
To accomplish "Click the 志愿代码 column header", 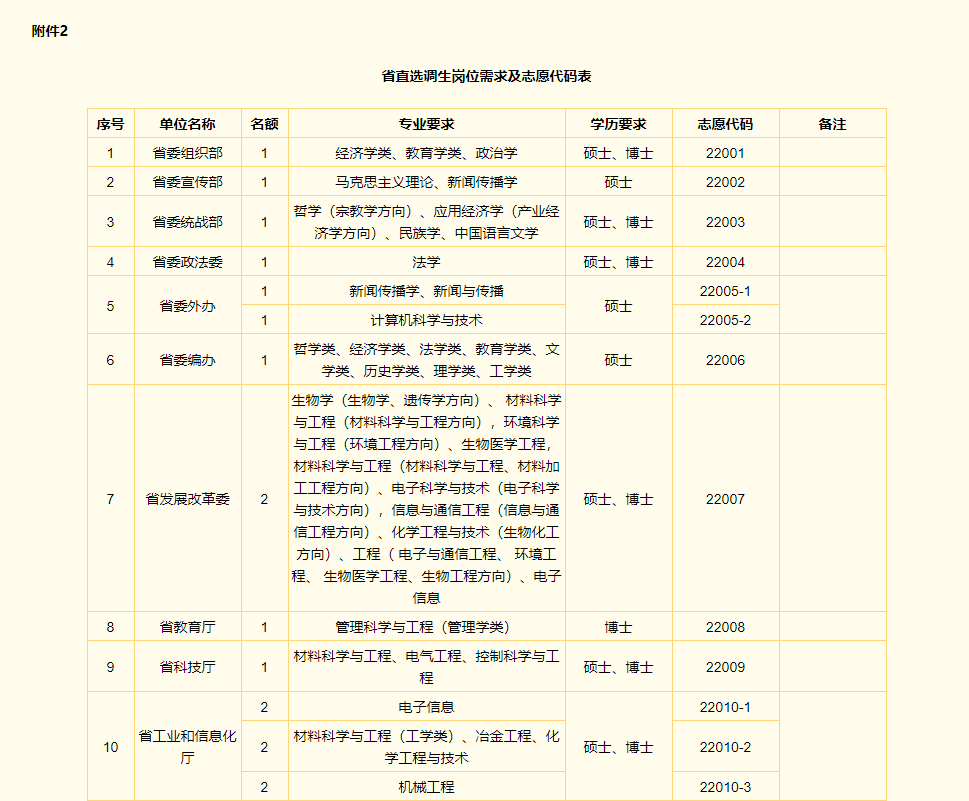I will coord(725,124).
